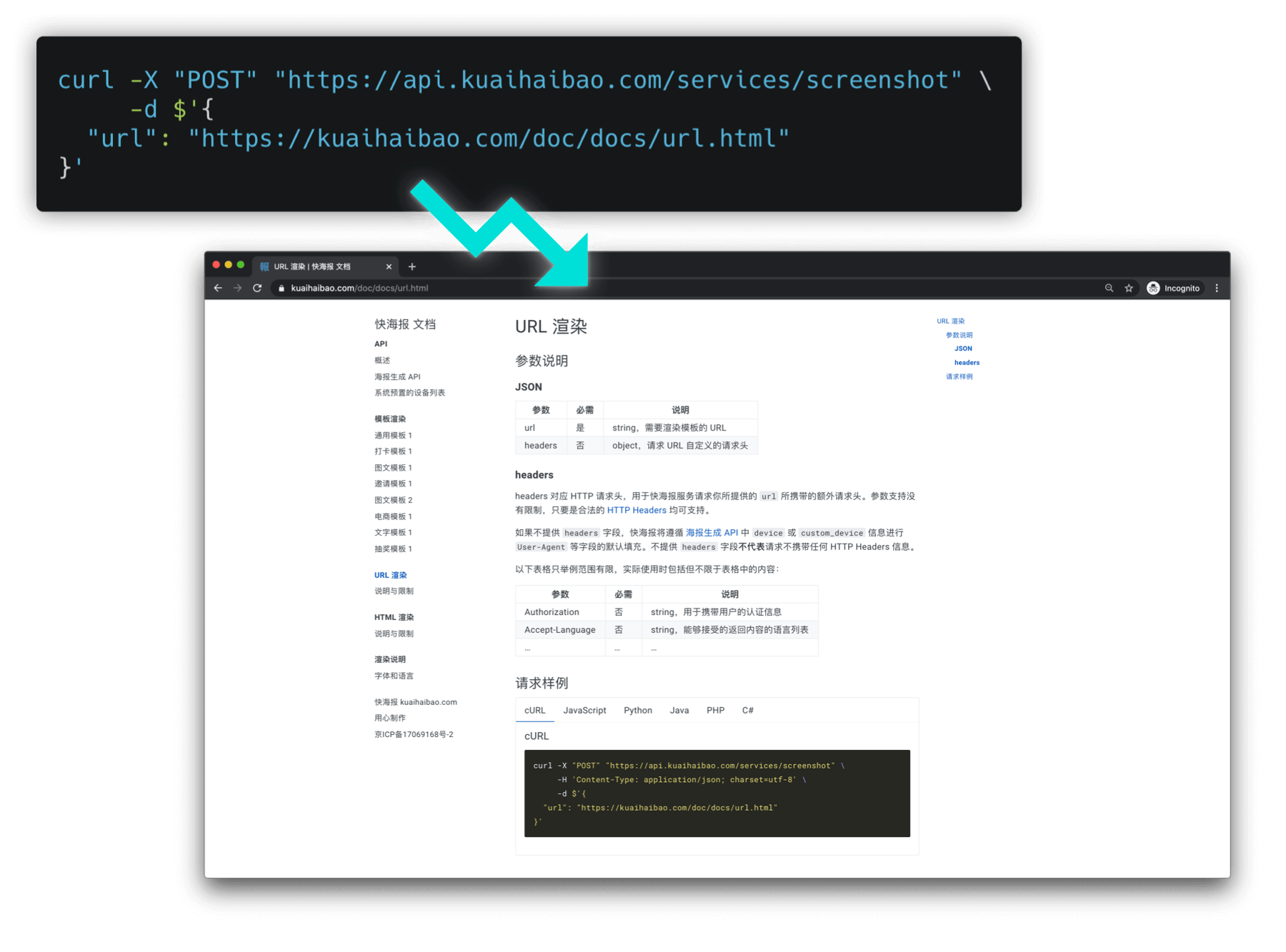Close the URL 渲染 browser tab
The width and height of the screenshot is (1286, 952).
[389, 266]
